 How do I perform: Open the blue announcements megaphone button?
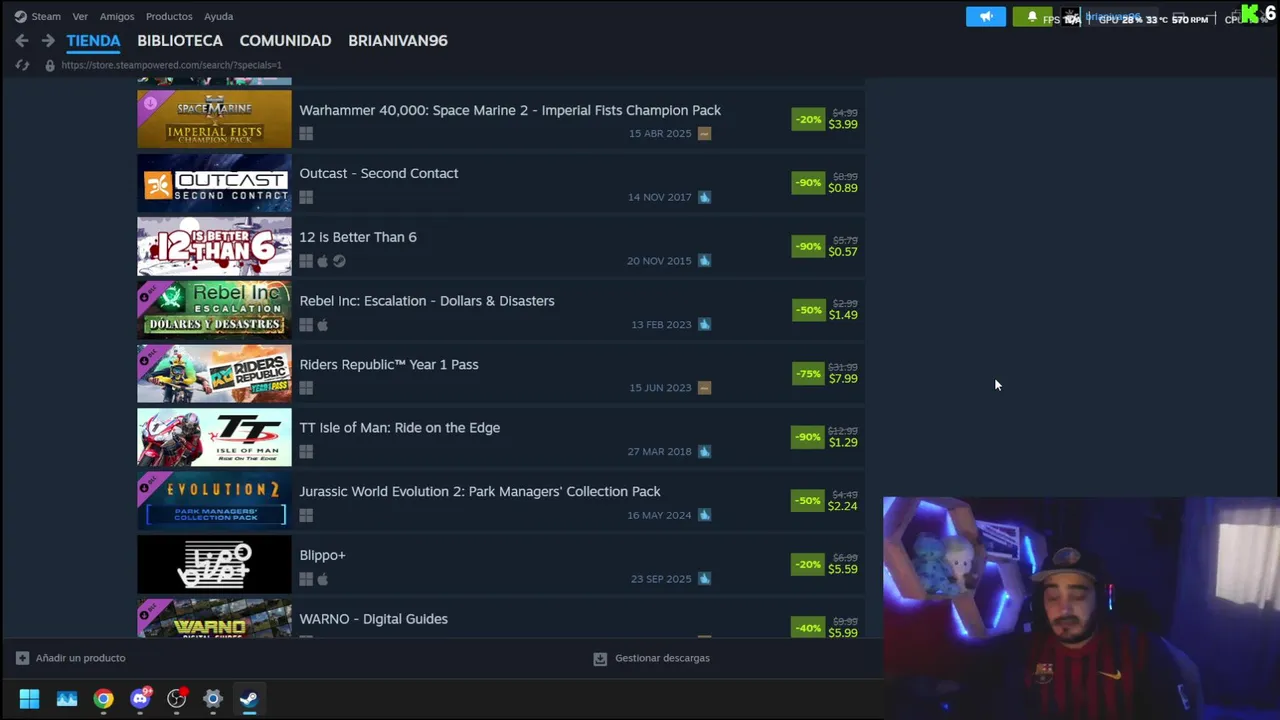tap(986, 16)
